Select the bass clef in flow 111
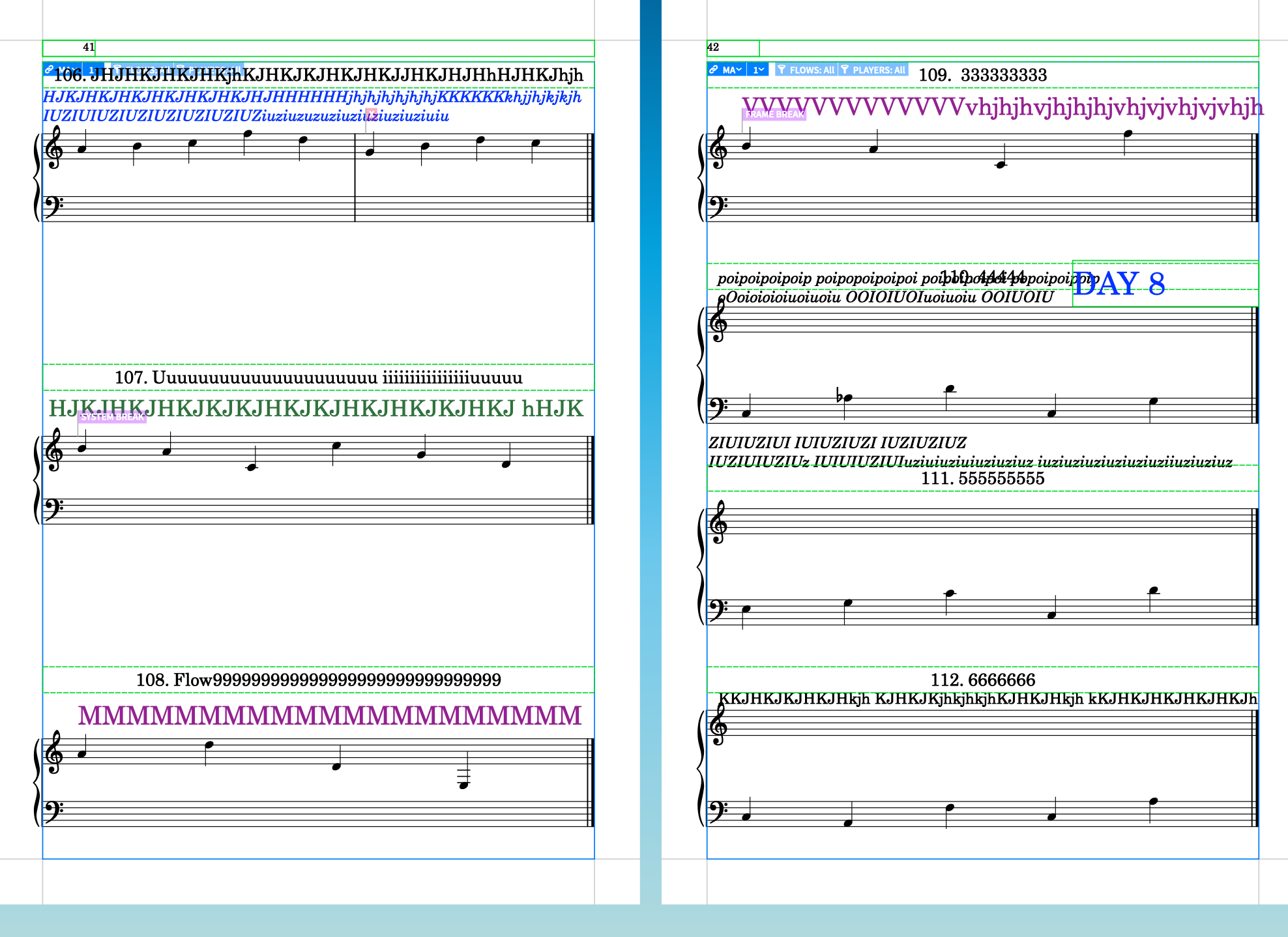 718,607
